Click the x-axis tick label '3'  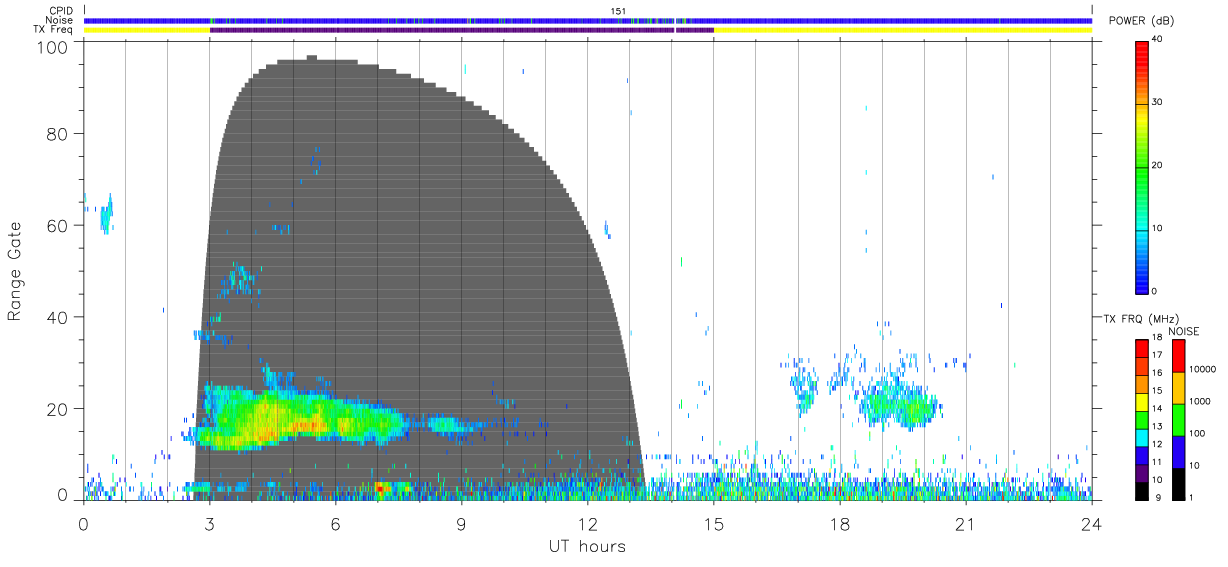(x=210, y=524)
